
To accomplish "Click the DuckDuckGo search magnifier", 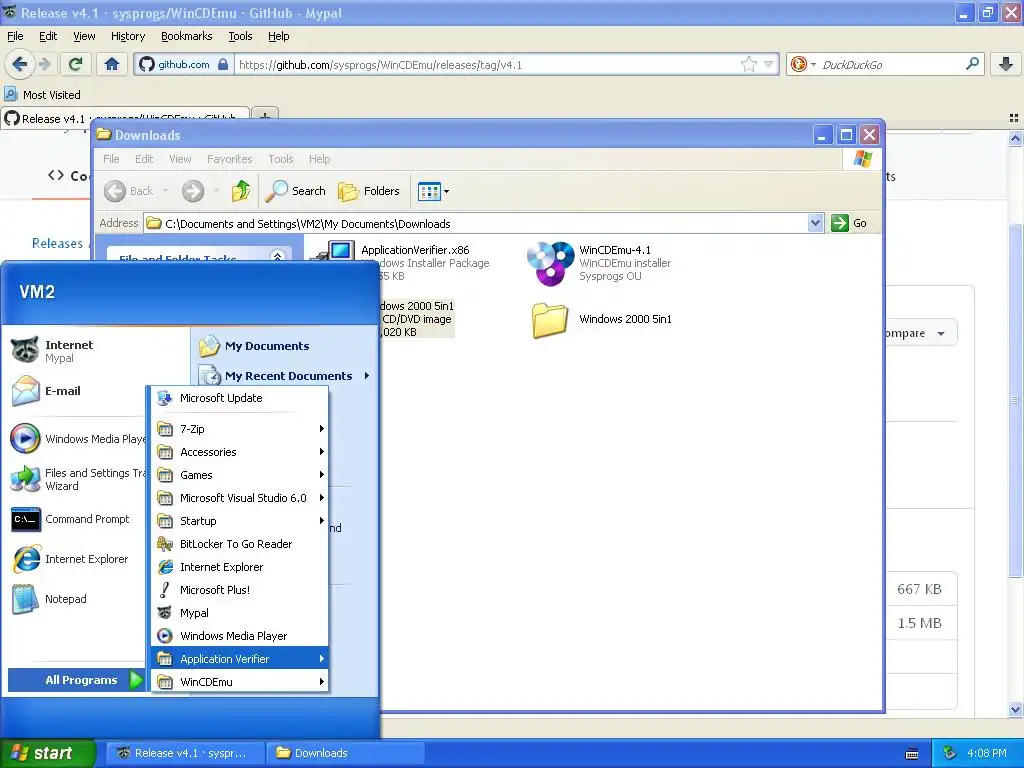I will 972,64.
